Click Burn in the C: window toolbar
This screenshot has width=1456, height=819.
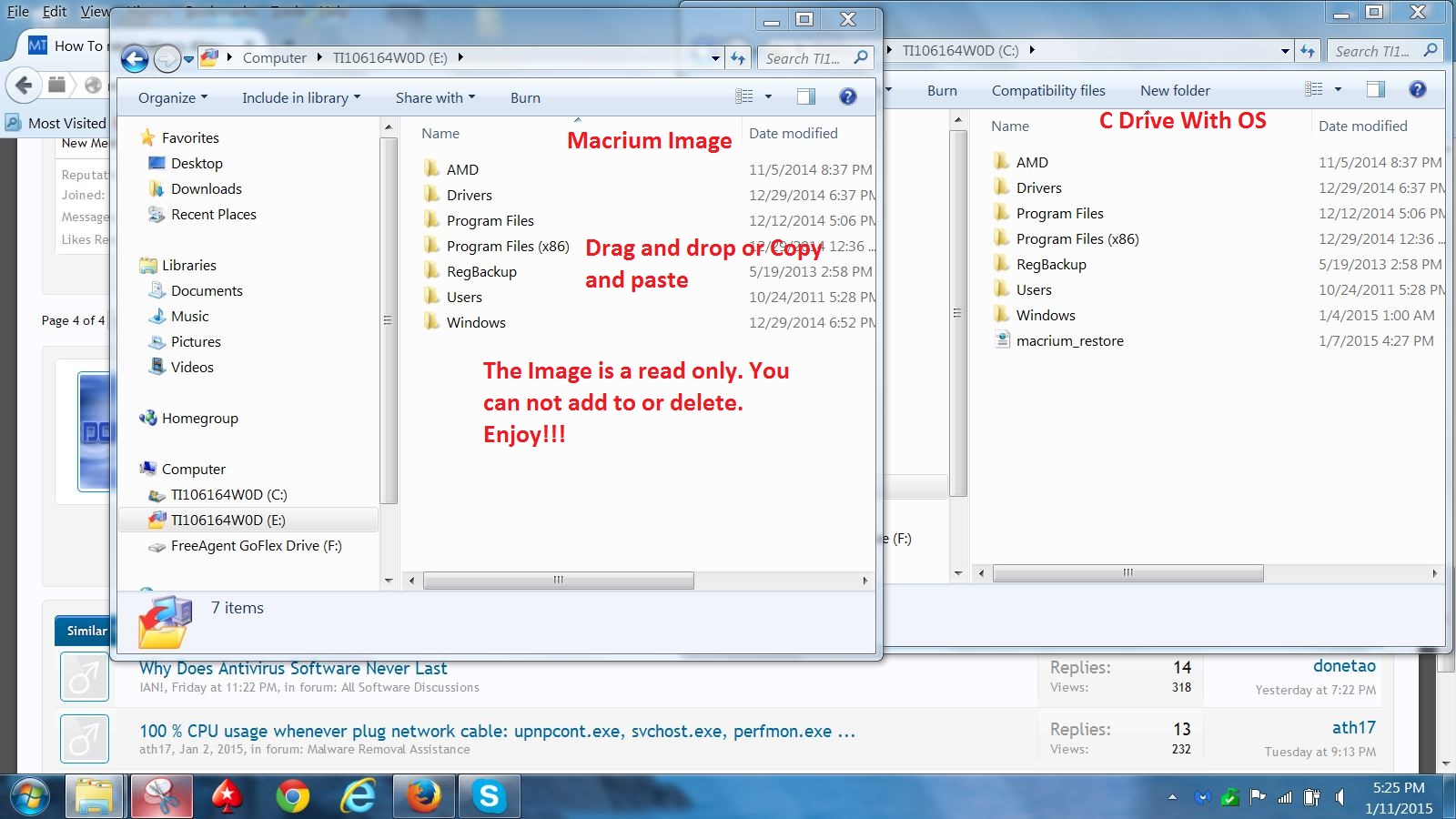click(942, 90)
